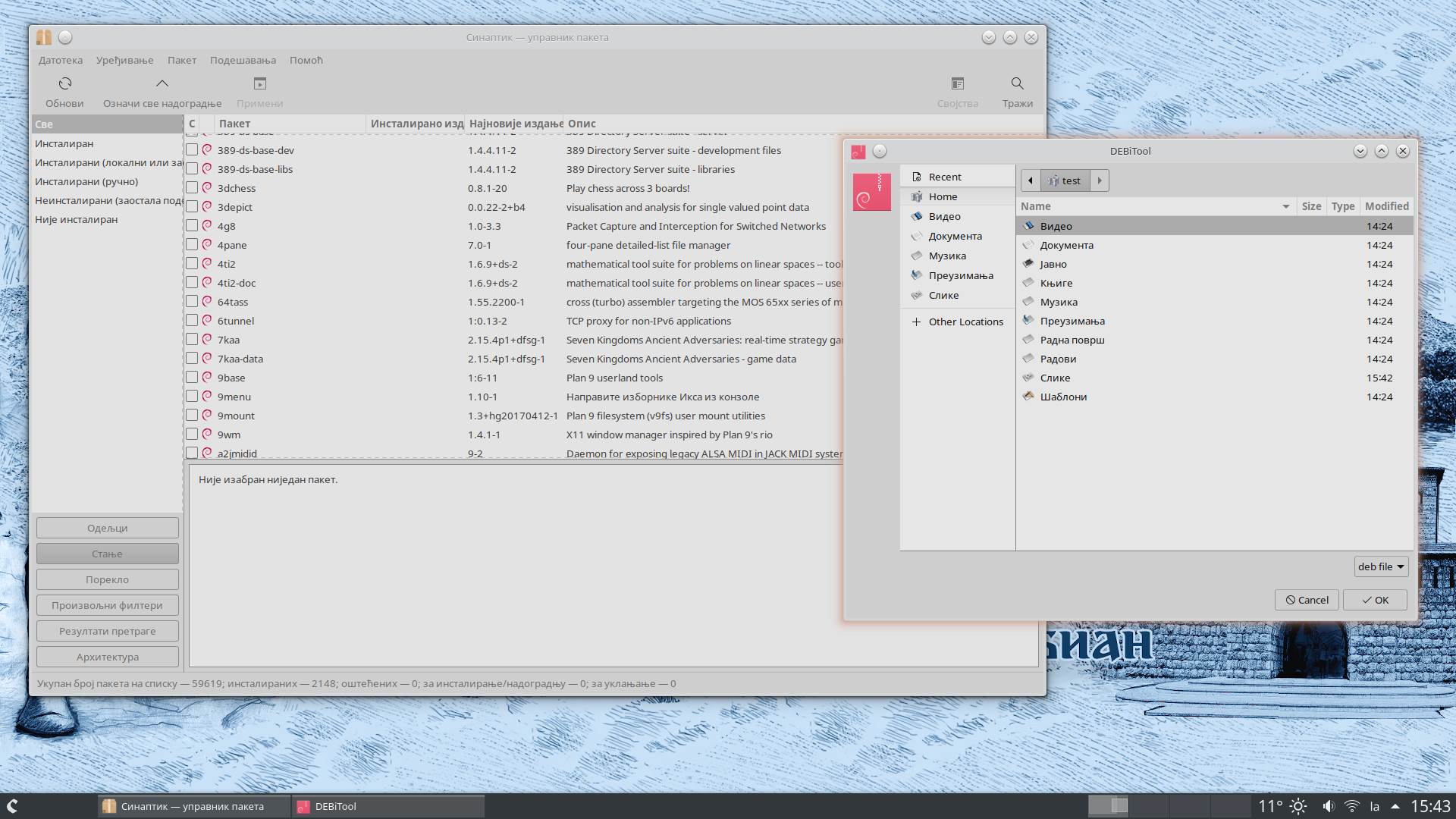Image resolution: width=1456 pixels, height=819 pixels.
Task: Click the forward arrow in the path bar
Action: click(1100, 180)
